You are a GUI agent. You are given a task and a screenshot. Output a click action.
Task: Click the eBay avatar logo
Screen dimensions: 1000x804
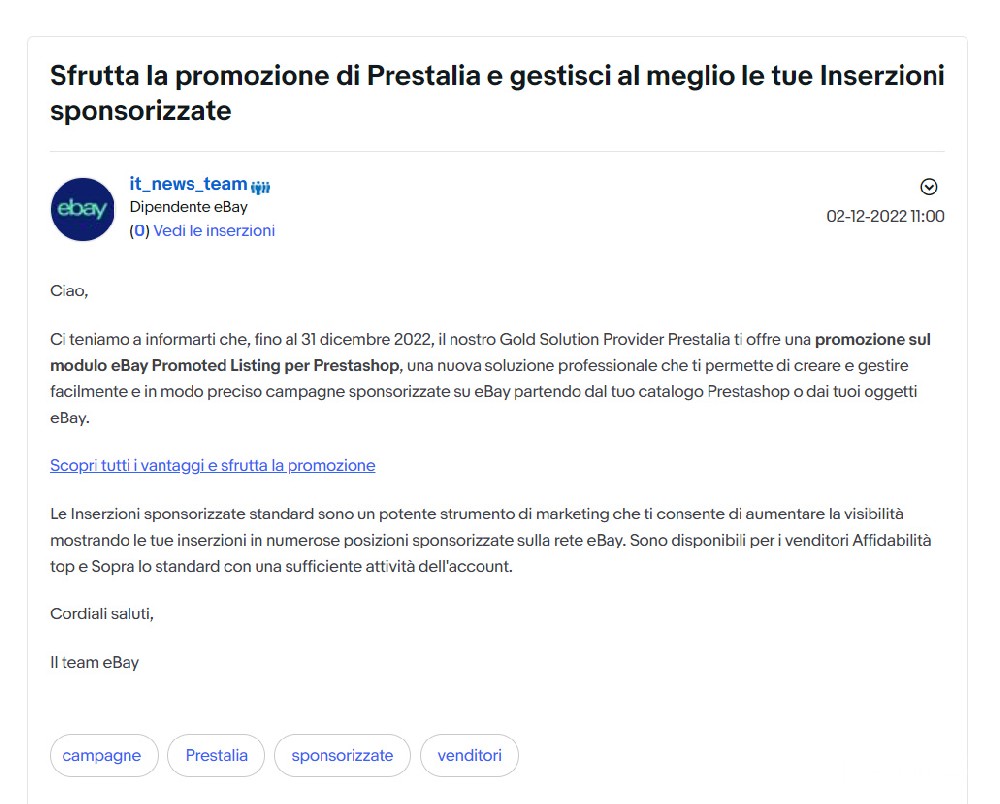tap(82, 209)
